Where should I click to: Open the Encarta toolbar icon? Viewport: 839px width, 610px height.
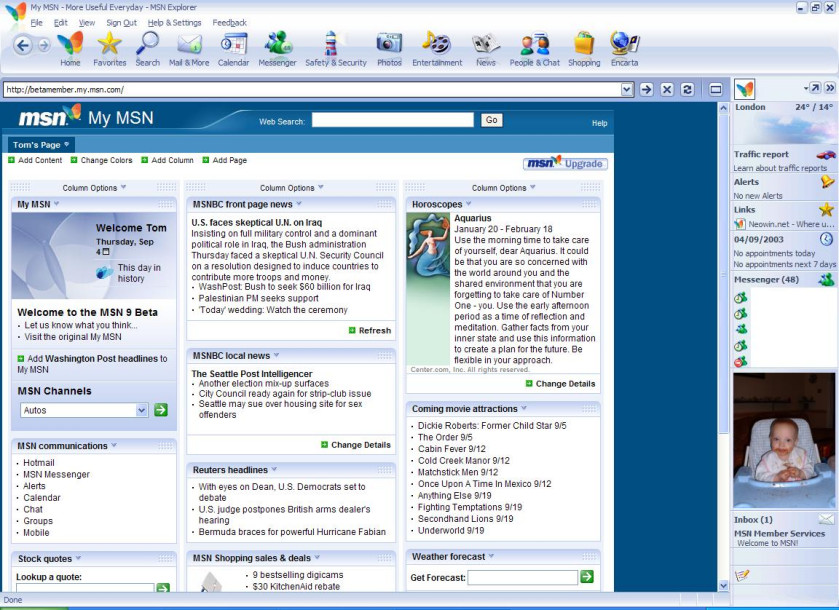point(624,45)
